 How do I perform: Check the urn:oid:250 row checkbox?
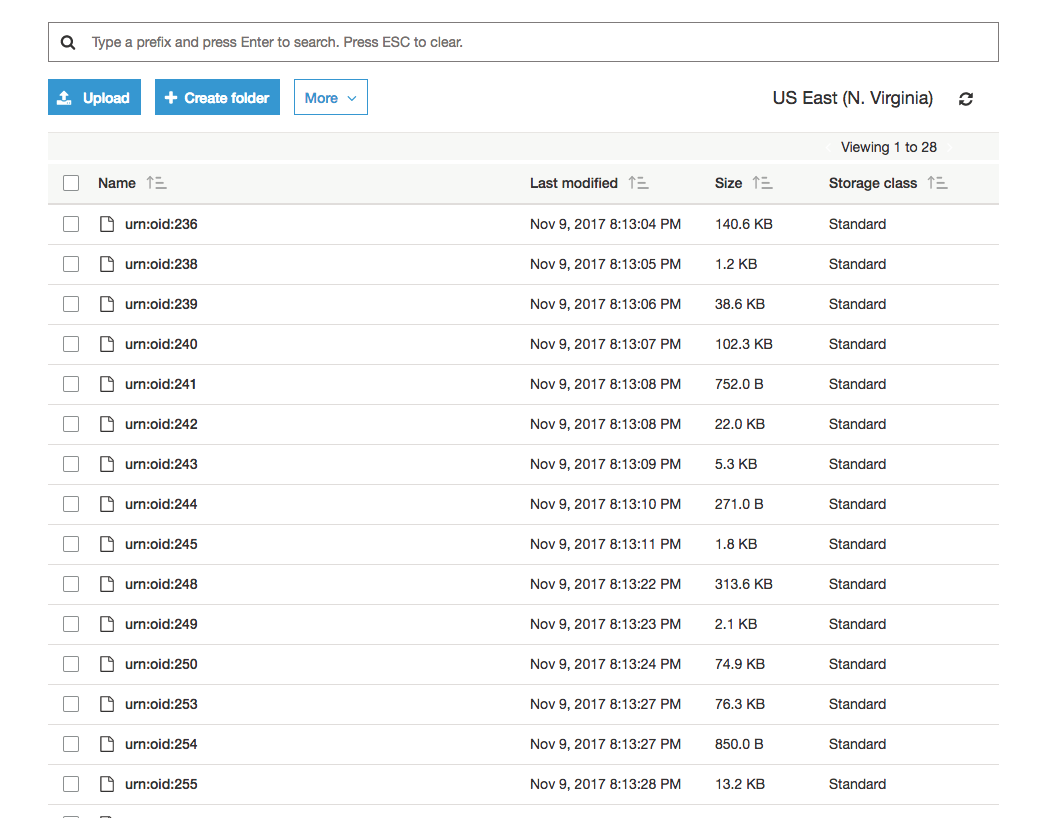click(x=71, y=664)
